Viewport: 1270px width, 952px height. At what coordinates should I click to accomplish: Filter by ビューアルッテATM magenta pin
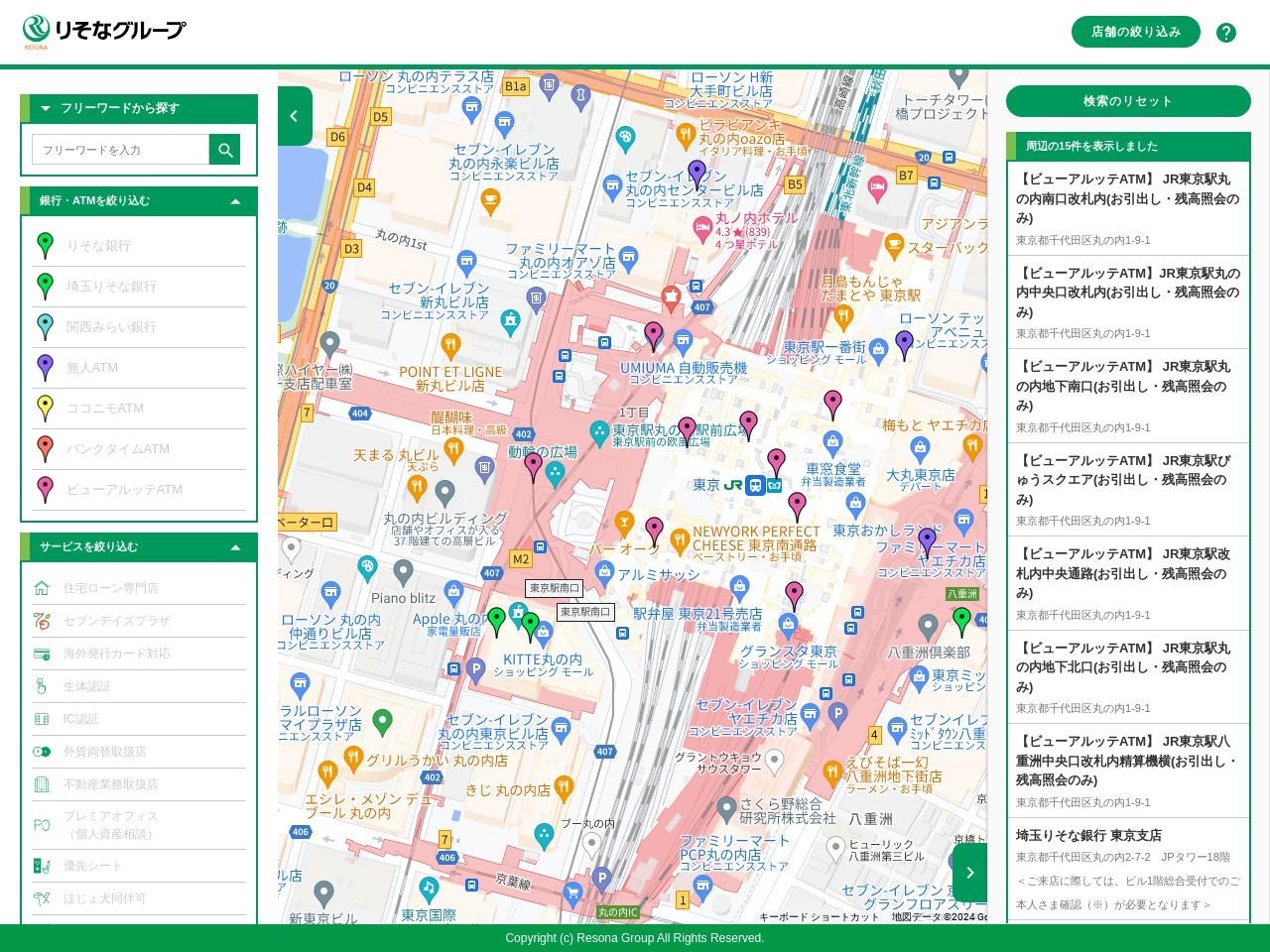[139, 490]
